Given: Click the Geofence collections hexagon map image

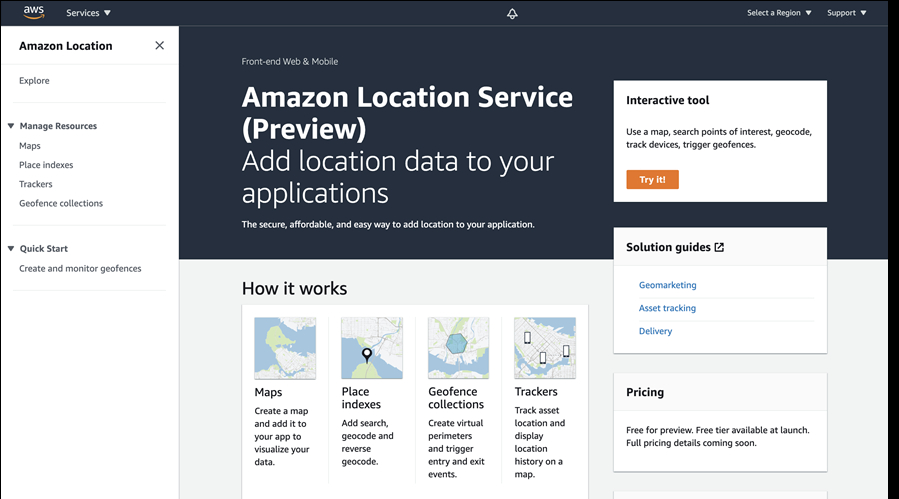Looking at the screenshot, I should tap(458, 348).
